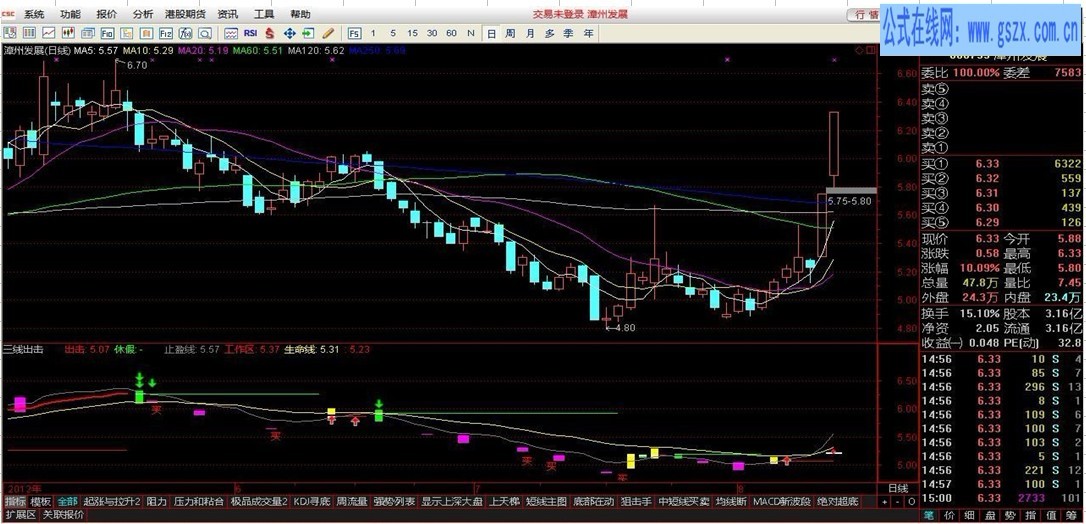Choose the KDJ寻底 indicator tab
1086x524 pixels.
click(312, 501)
